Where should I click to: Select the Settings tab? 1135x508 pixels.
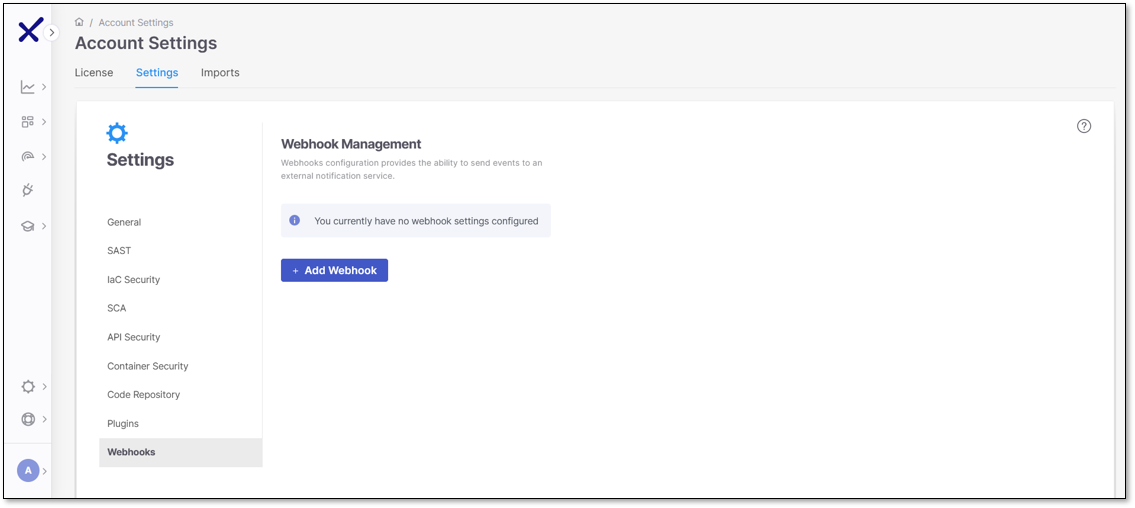tap(157, 72)
